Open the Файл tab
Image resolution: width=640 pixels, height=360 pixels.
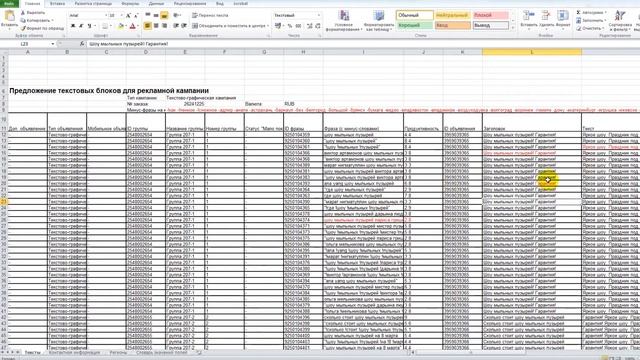pos(9,3)
